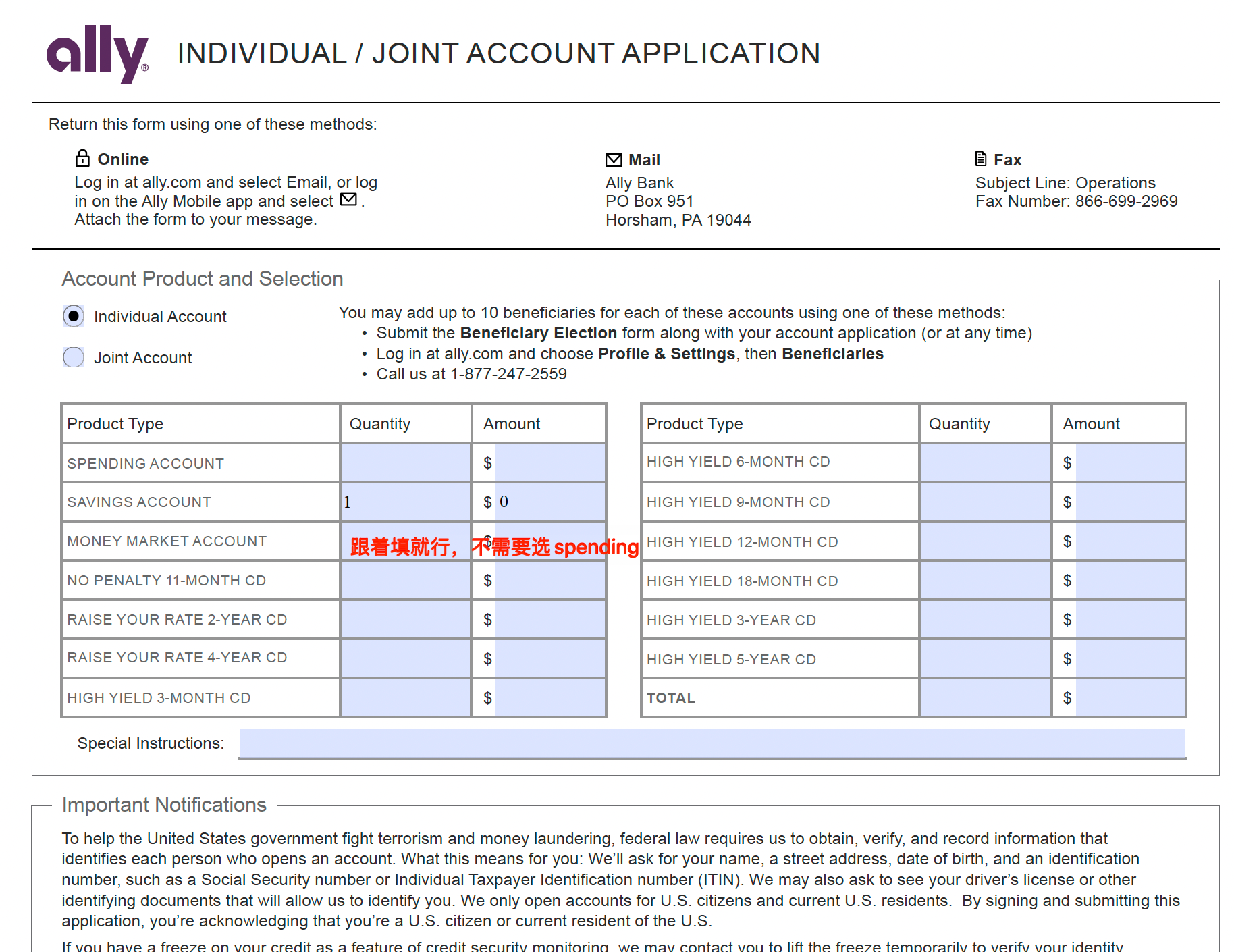Click the Mail envelope icon

[x=613, y=160]
